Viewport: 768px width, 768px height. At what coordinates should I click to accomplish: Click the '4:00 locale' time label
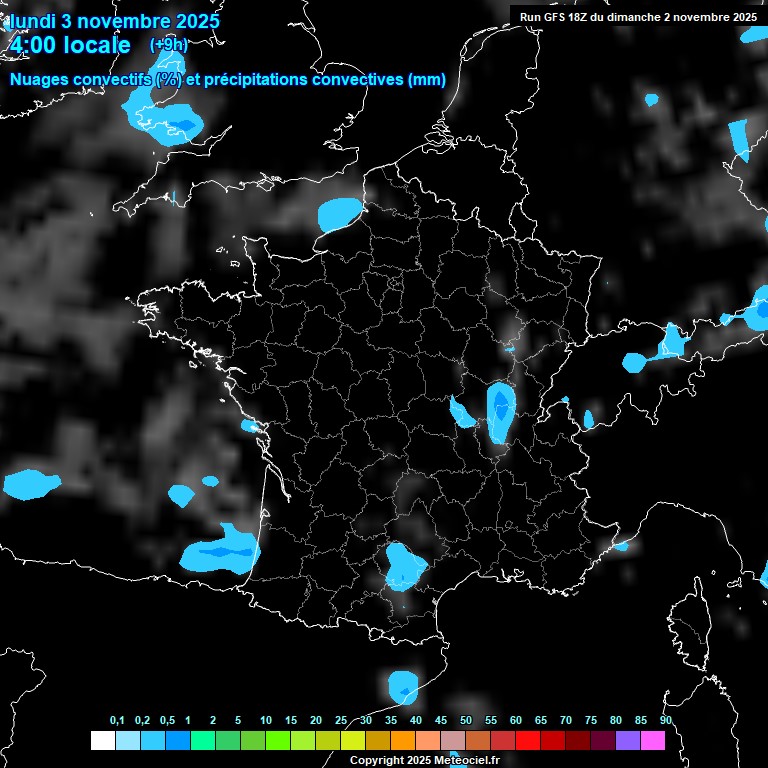click(x=70, y=45)
